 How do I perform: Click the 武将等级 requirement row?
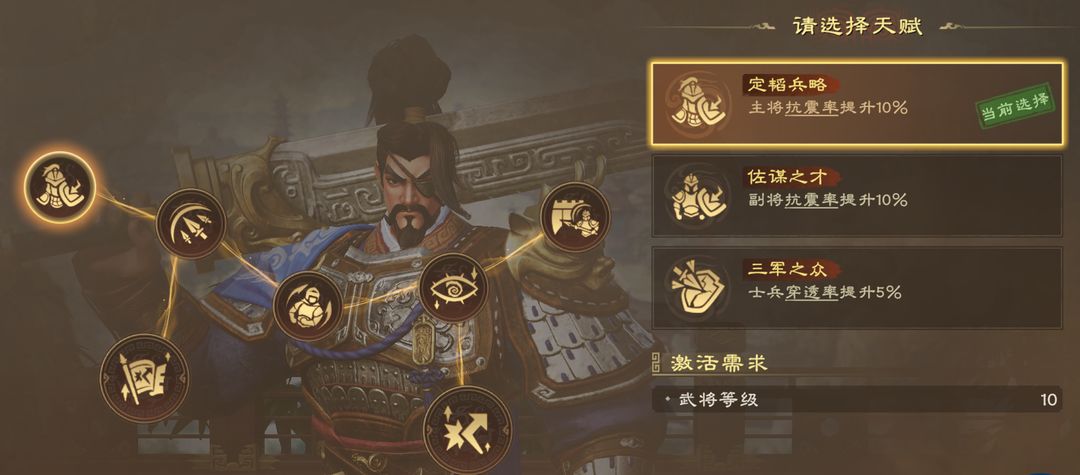click(858, 399)
